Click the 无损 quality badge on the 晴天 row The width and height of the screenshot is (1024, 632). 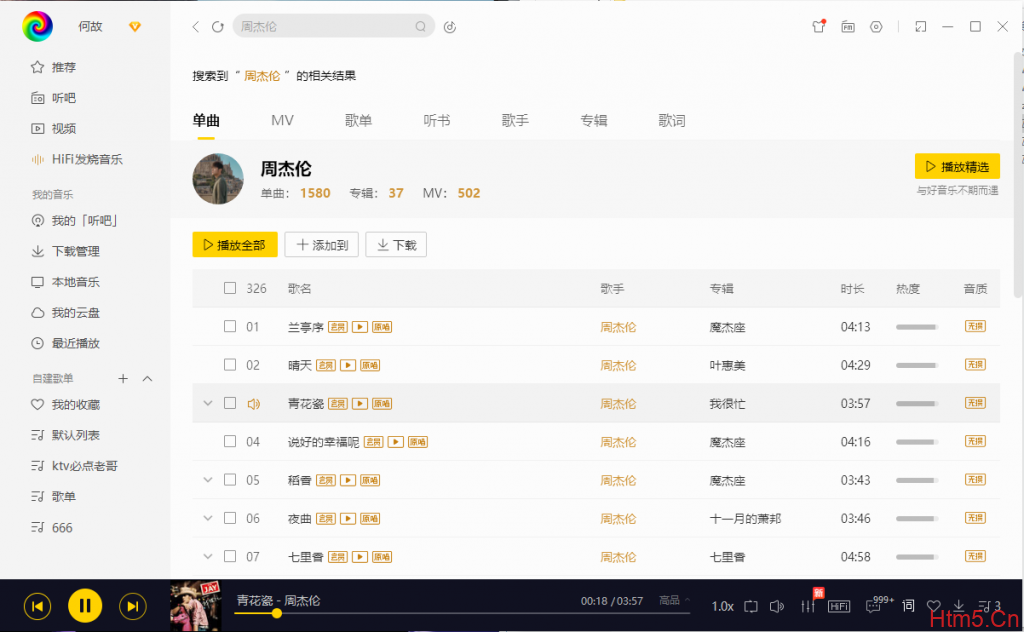tap(975, 364)
